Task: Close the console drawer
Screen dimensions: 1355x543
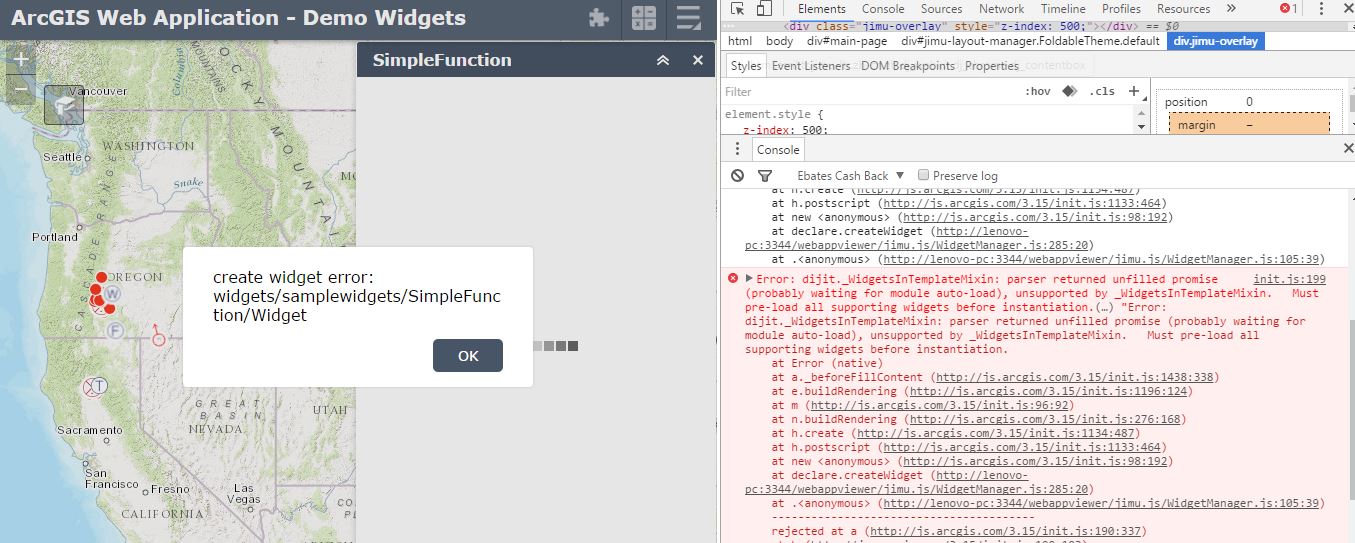Action: pos(1347,148)
